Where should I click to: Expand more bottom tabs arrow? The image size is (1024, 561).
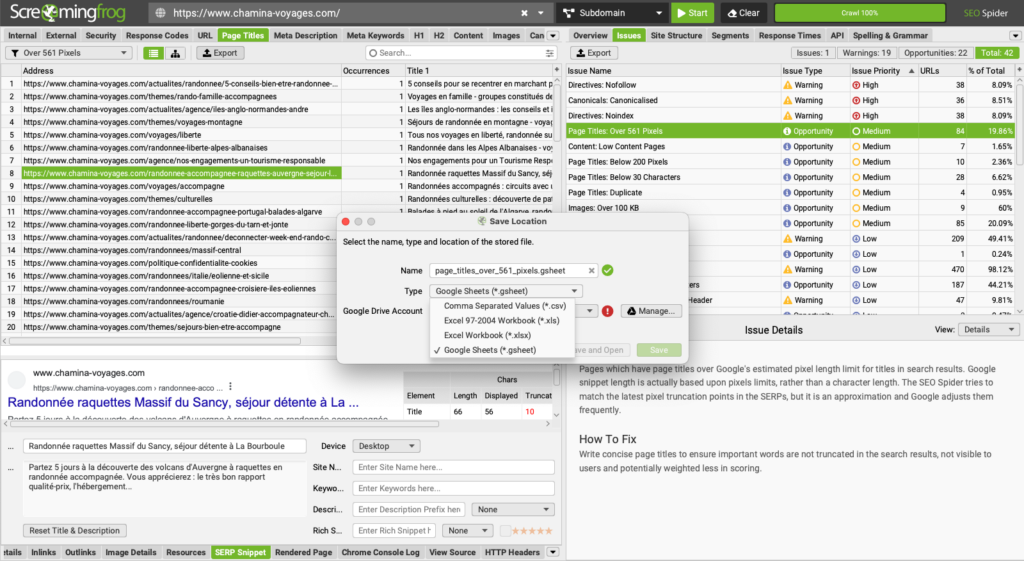click(x=553, y=553)
